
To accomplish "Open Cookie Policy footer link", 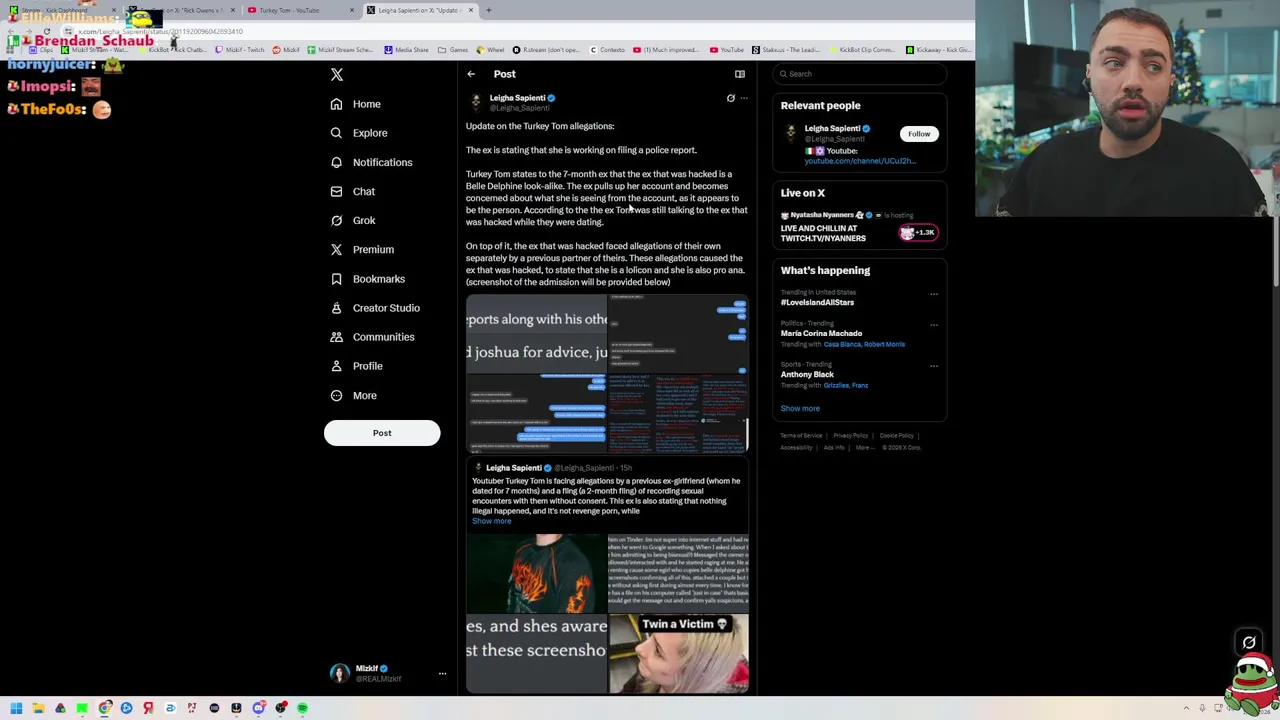I will point(897,436).
